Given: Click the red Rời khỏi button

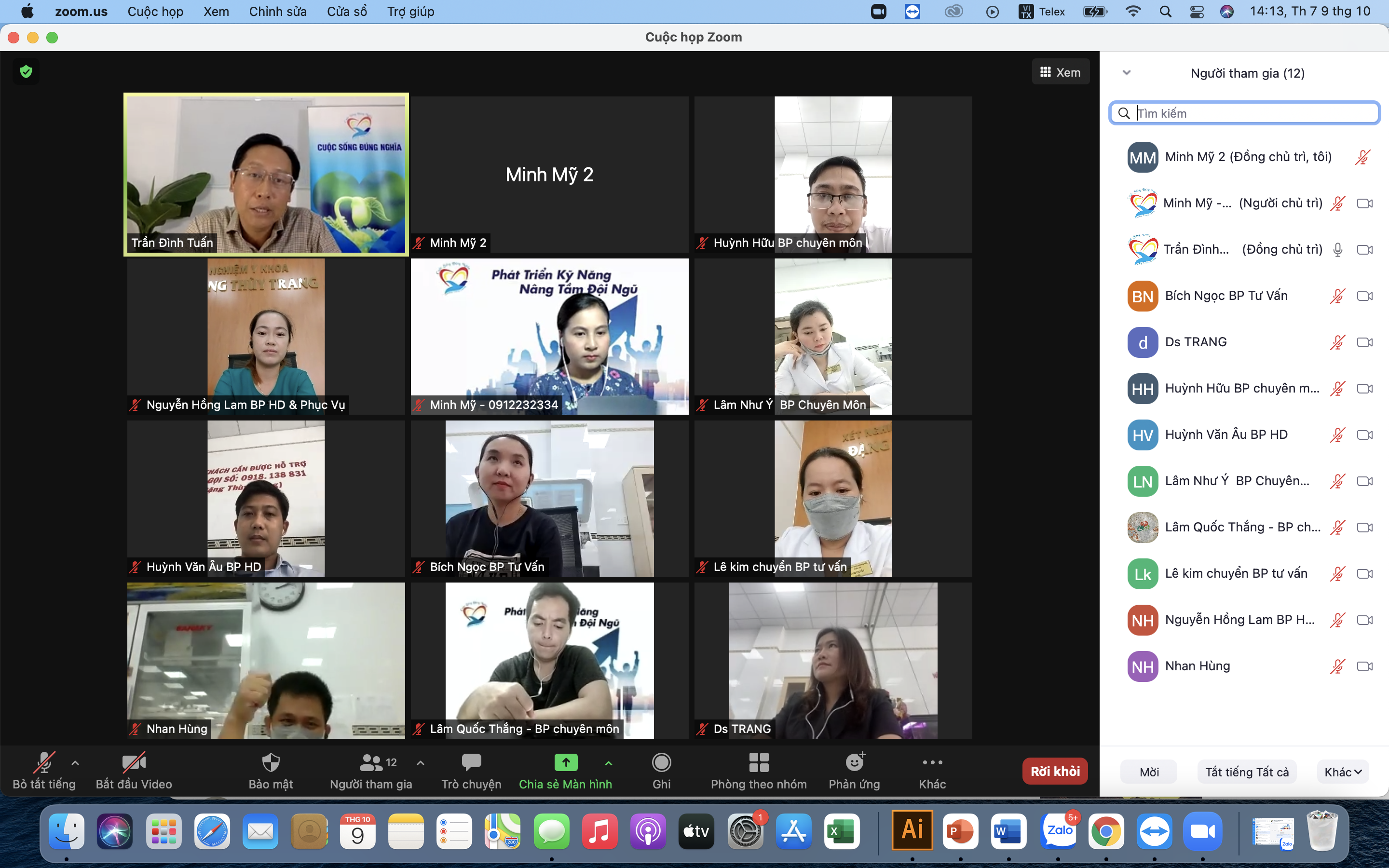Looking at the screenshot, I should [1054, 772].
